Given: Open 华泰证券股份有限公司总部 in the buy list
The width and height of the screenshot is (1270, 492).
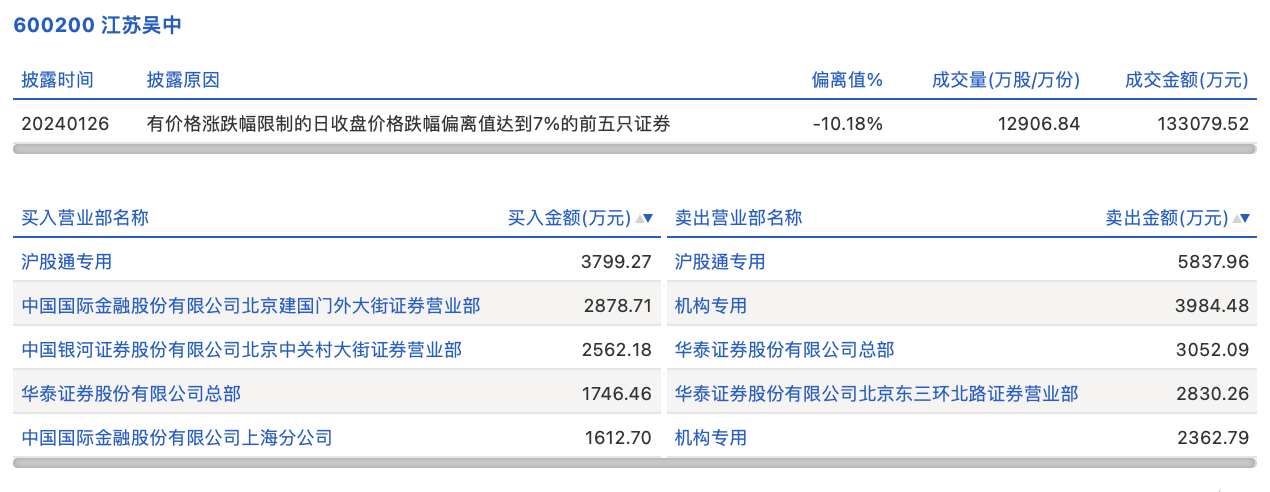Looking at the screenshot, I should pyautogui.click(x=131, y=394).
